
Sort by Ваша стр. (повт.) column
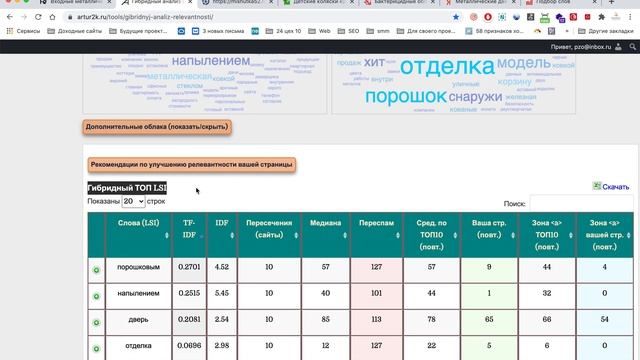coord(489,235)
